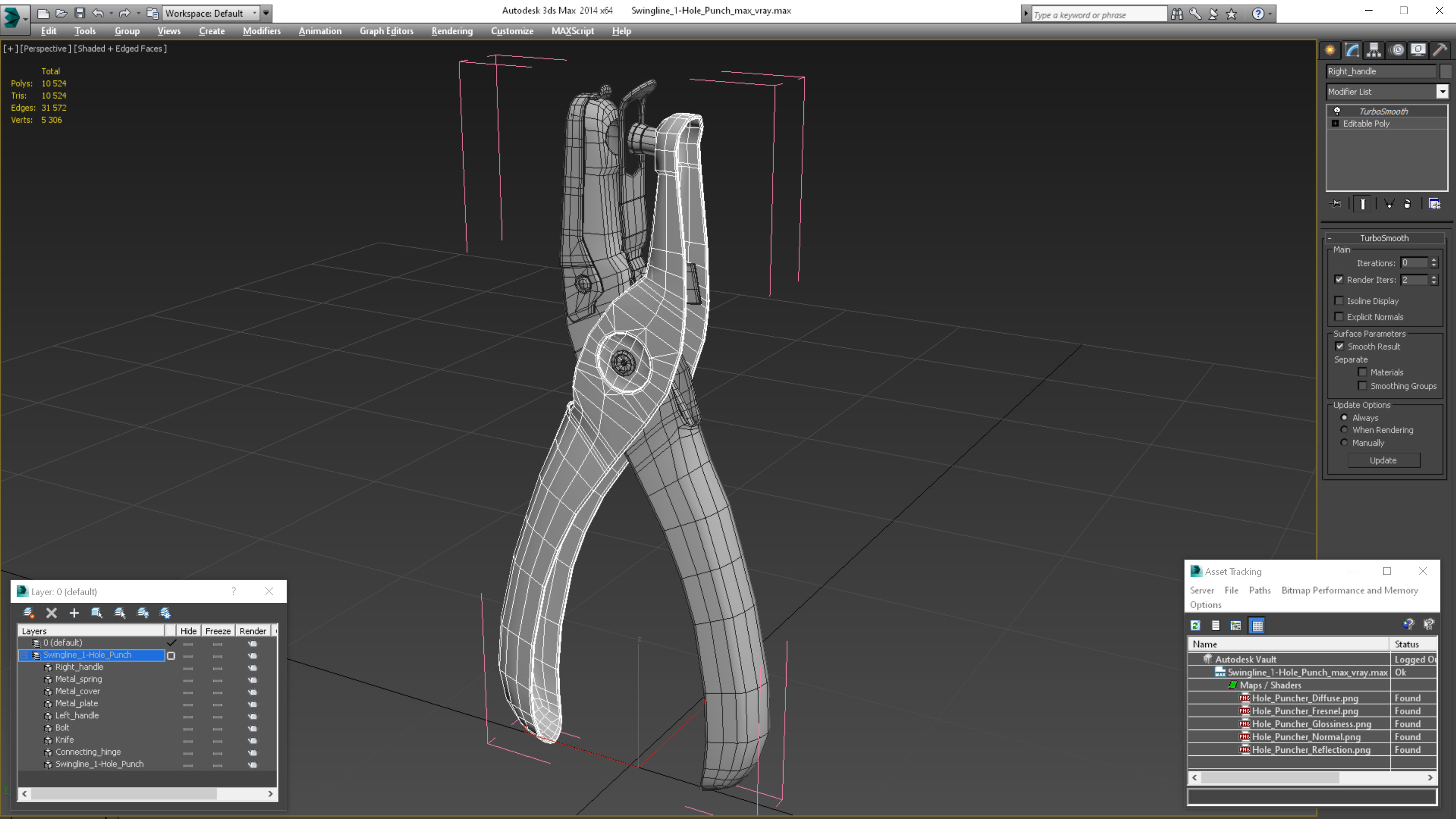Toggle the TurboSmooth modifier lightbulb icon
This screenshot has height=819, width=1456.
[1337, 111]
